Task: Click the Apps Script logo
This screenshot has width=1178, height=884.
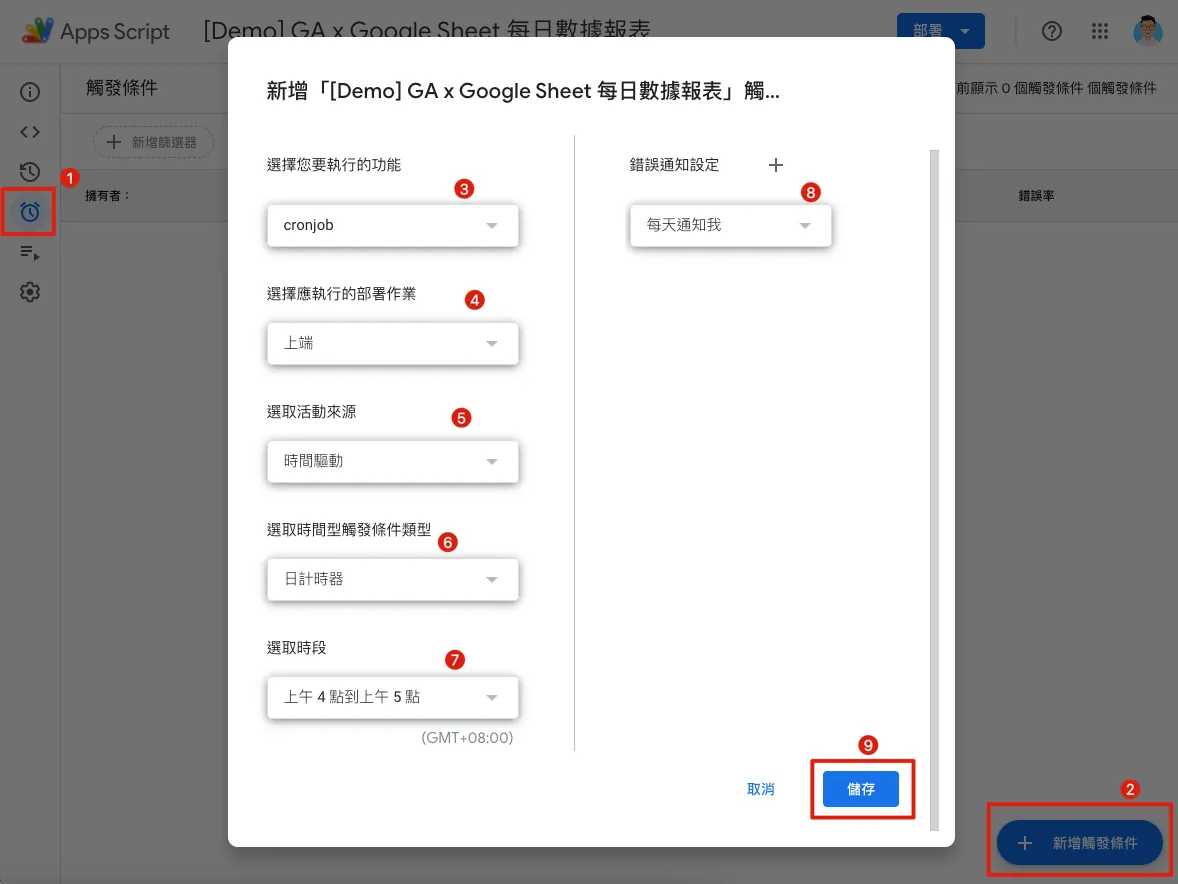Action: pos(38,31)
